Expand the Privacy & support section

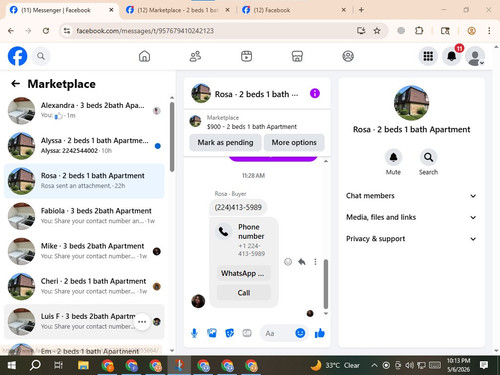411,239
